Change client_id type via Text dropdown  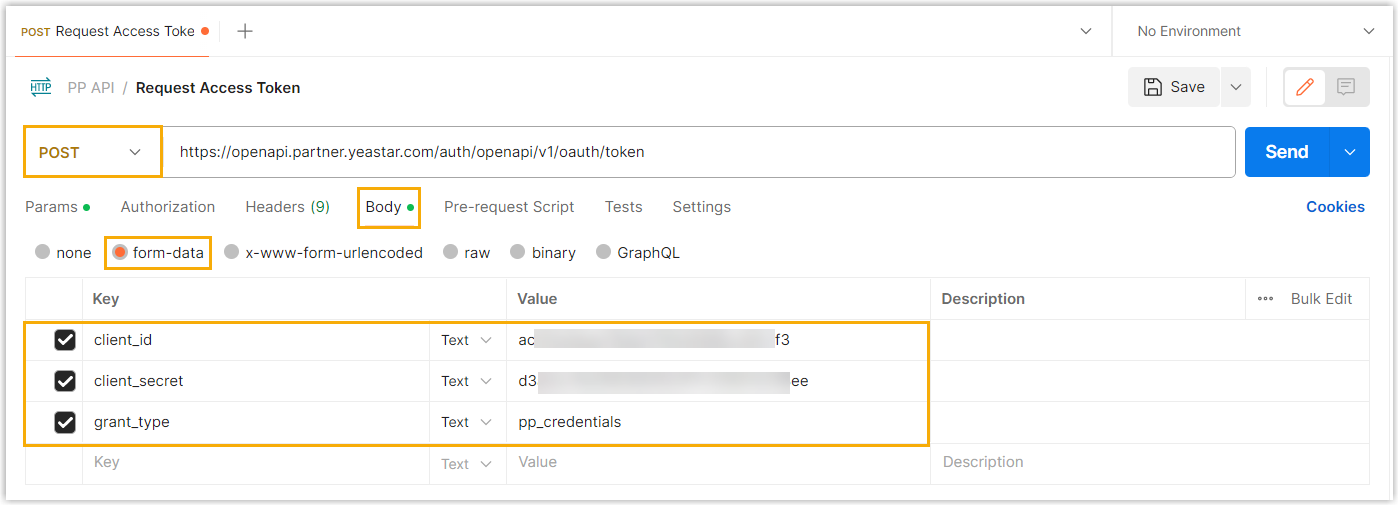(467, 340)
